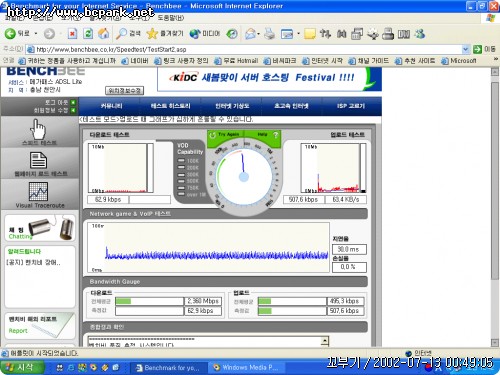
Task: Expand the address bar dropdown arrow
Action: click(x=465, y=49)
